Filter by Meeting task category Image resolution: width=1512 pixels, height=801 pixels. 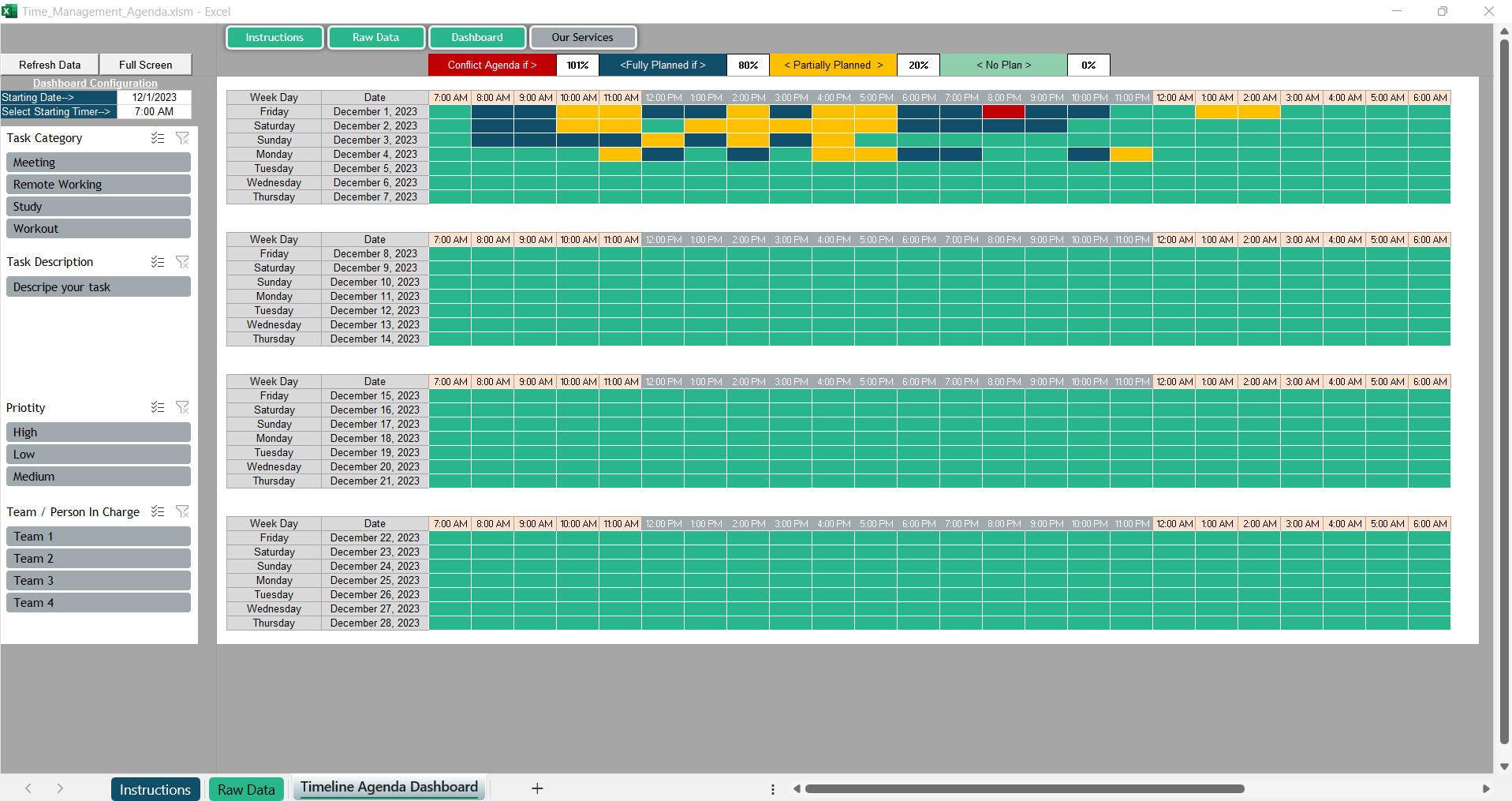pos(99,163)
